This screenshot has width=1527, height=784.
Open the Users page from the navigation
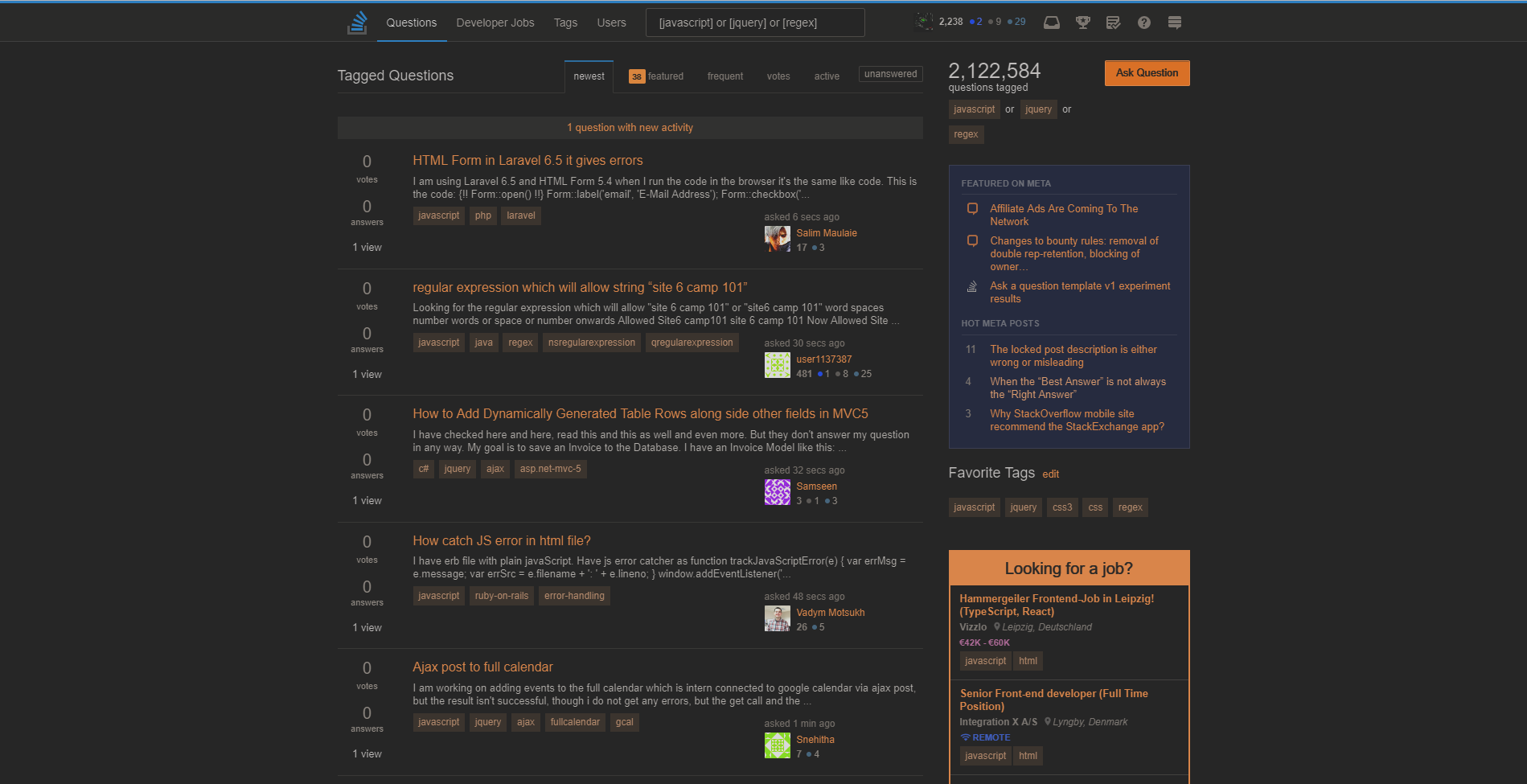pyautogui.click(x=611, y=23)
